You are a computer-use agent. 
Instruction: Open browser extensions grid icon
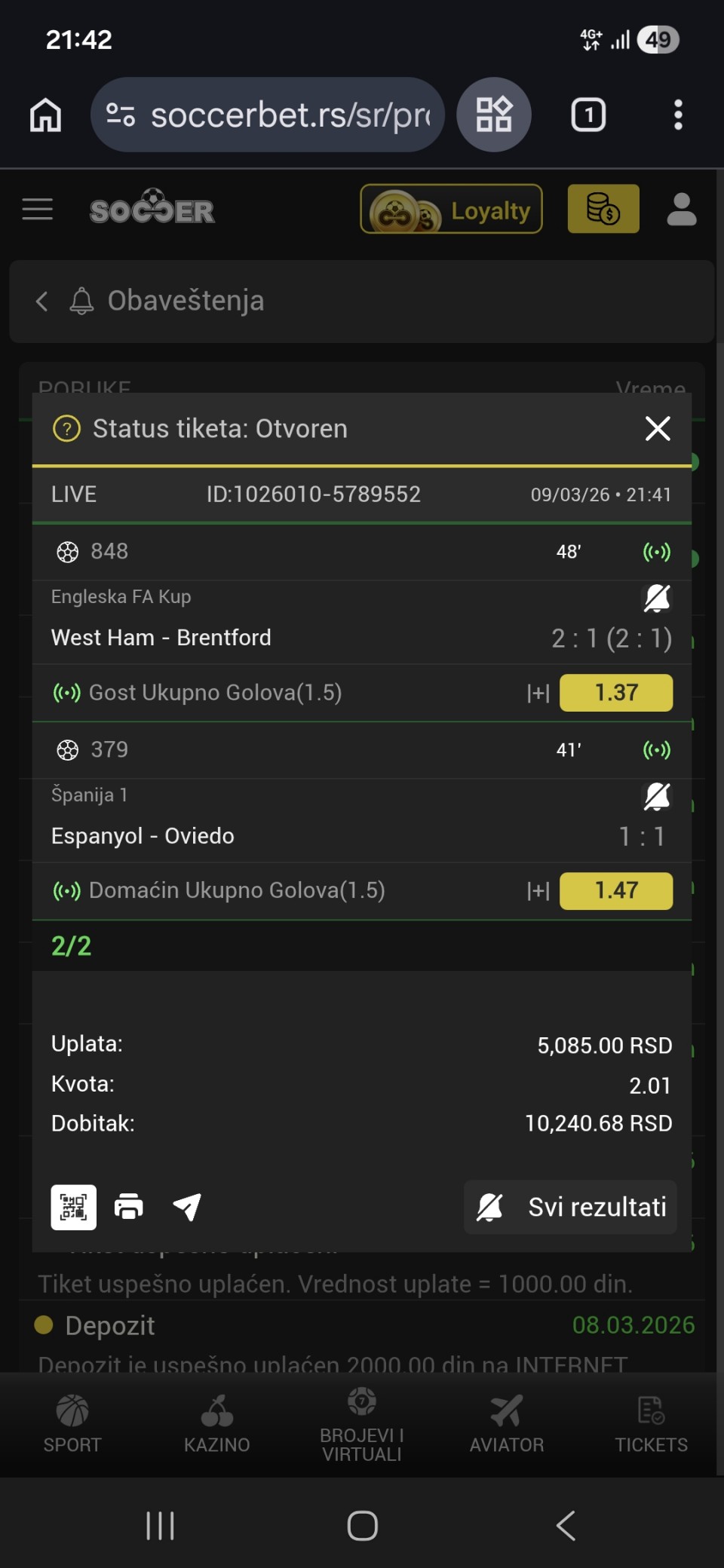pyautogui.click(x=494, y=115)
